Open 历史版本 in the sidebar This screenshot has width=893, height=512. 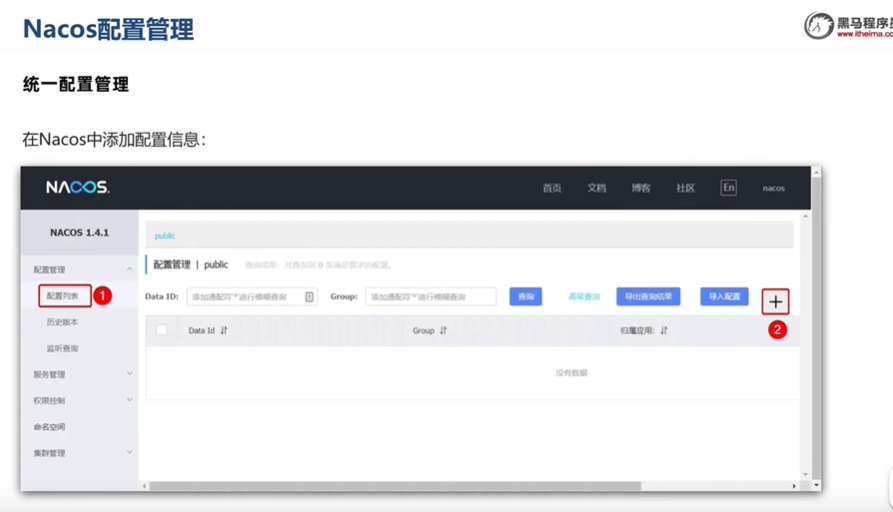tap(63, 322)
